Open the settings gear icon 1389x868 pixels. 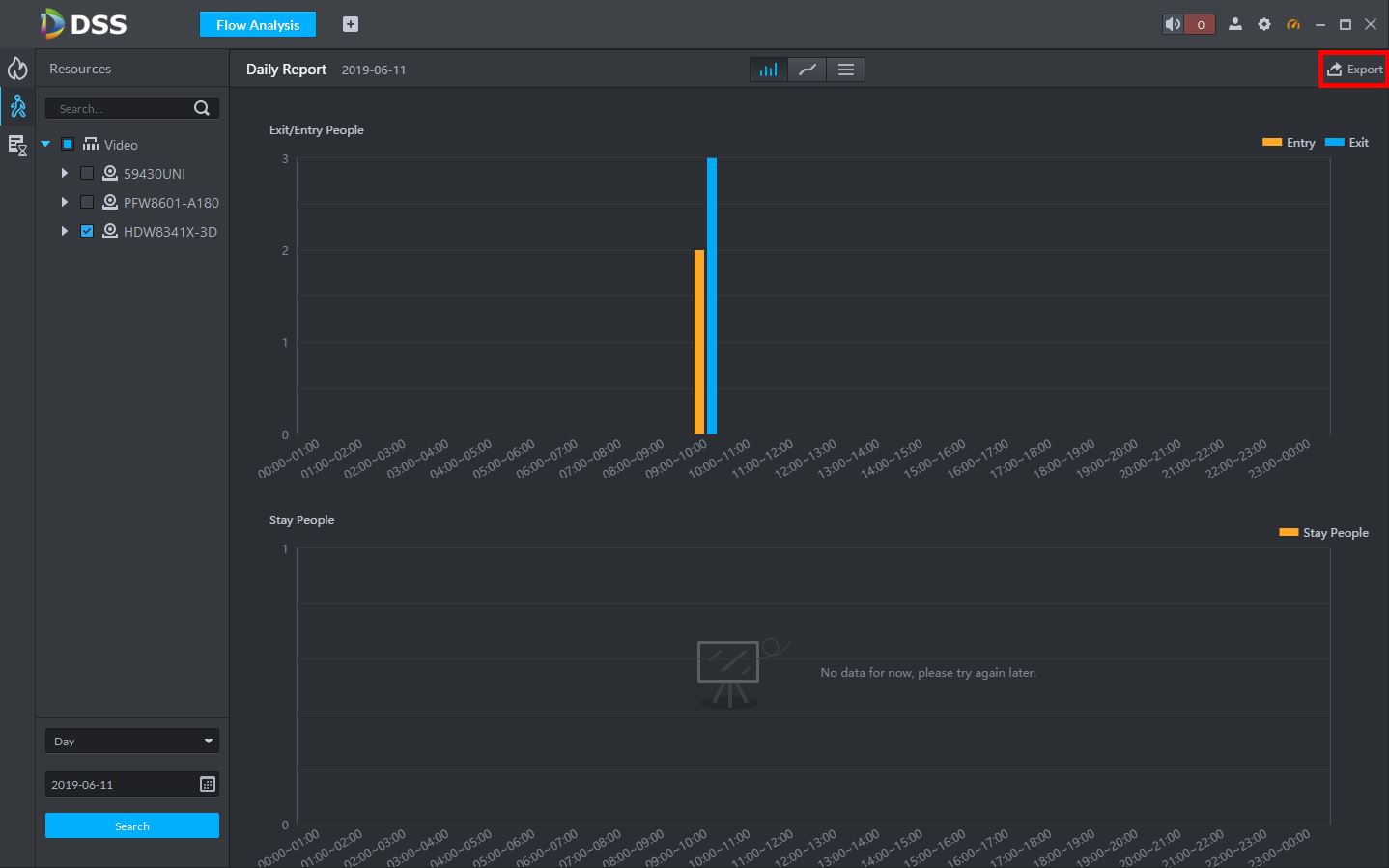1264,24
